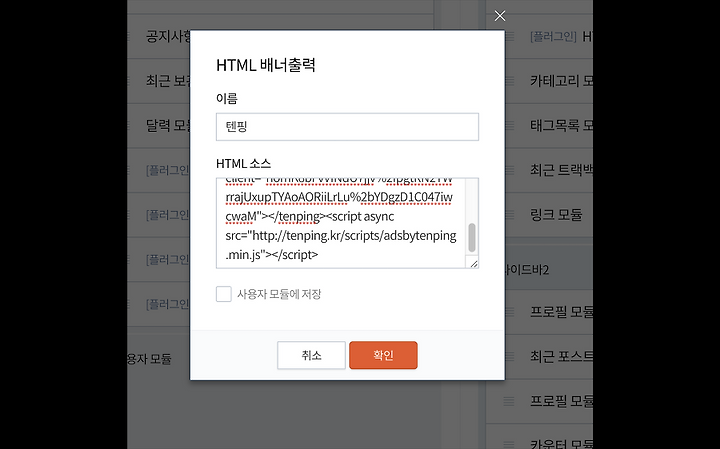
Task: Click the 이름 input field containing 텐핑
Action: point(347,127)
